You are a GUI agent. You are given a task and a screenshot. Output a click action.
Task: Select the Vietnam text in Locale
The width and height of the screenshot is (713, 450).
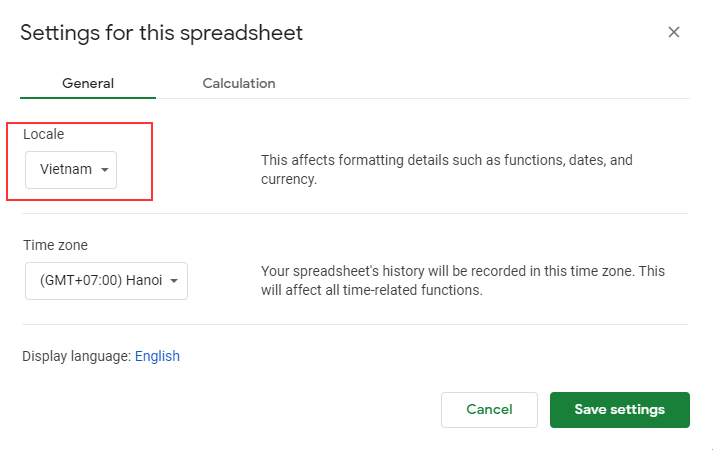point(64,170)
